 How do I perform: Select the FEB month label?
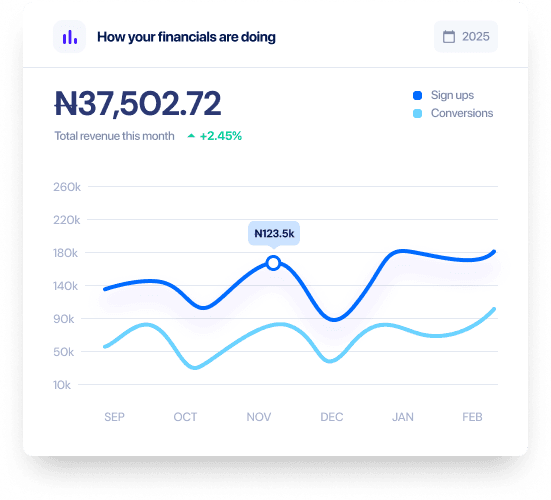472,417
